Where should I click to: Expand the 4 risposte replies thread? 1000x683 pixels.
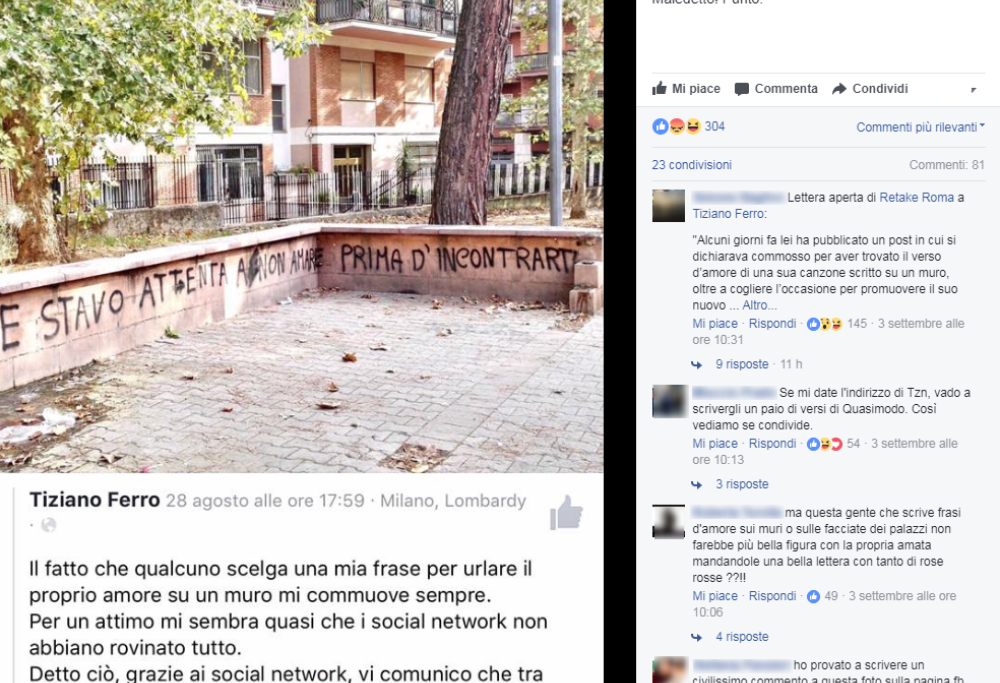tap(742, 636)
